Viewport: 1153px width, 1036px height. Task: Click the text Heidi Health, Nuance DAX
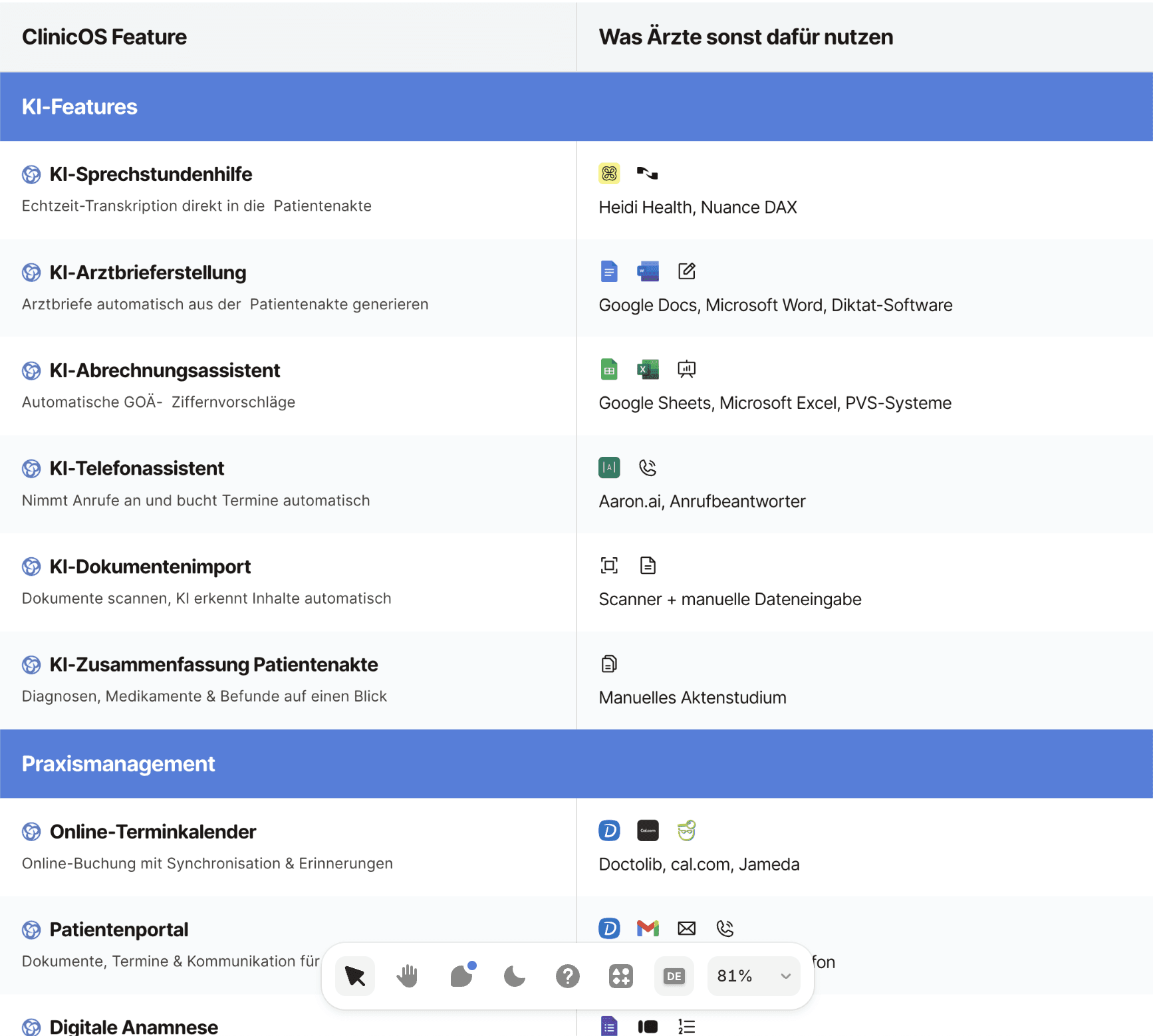698,207
